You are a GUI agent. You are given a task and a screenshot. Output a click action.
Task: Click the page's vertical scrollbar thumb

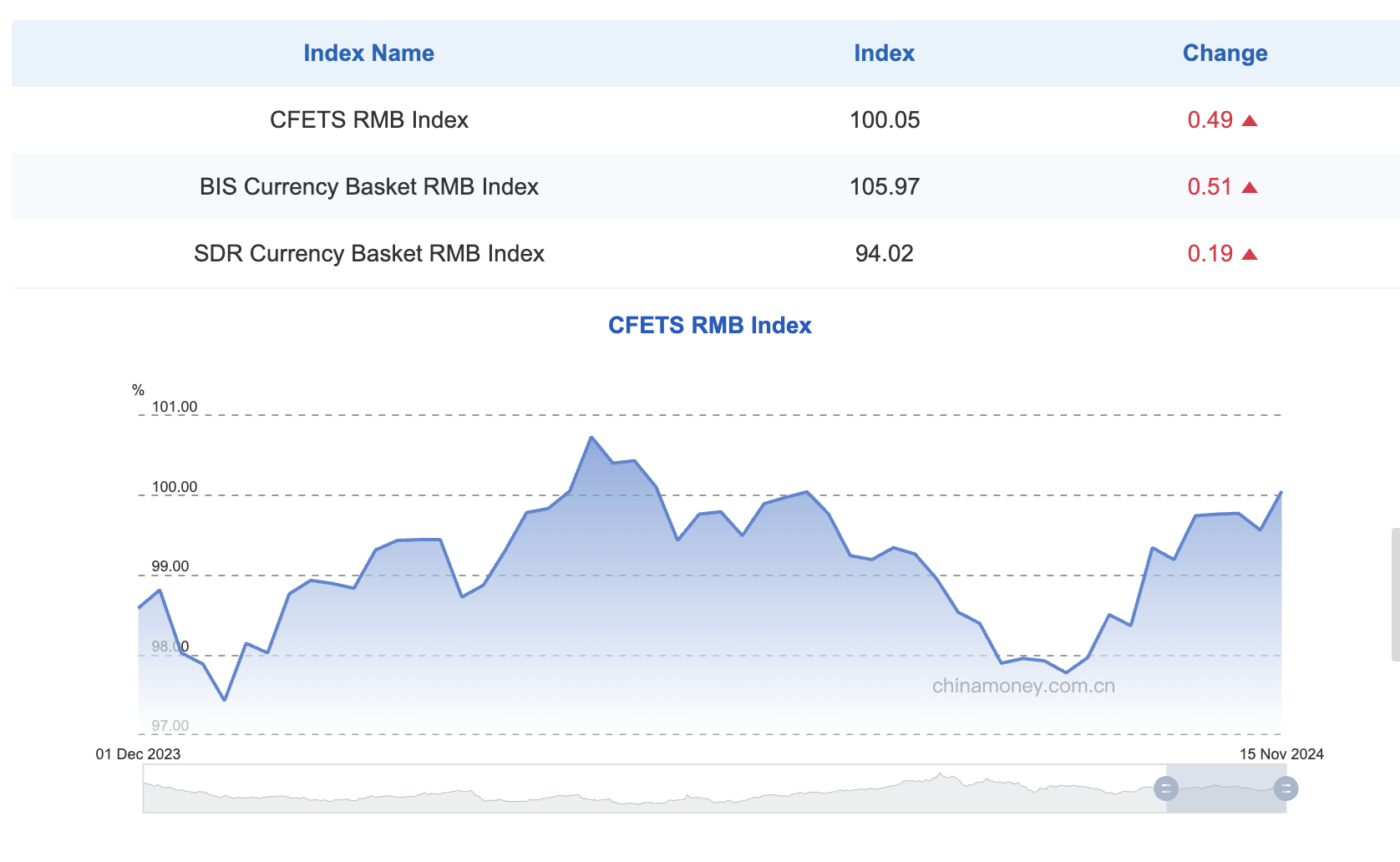point(1395,594)
